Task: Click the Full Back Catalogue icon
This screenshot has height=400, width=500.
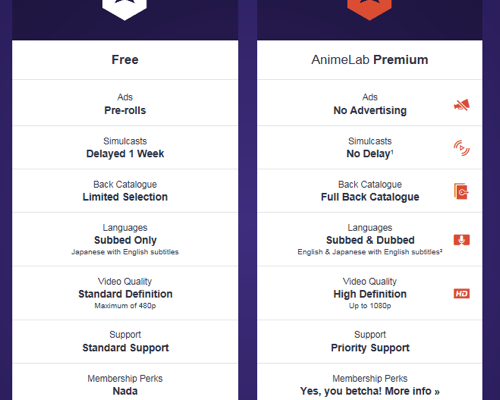Action: click(462, 191)
